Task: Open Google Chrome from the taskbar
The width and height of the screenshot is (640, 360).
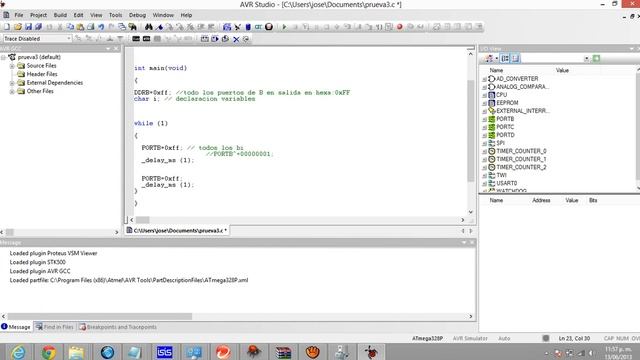Action: point(49,352)
